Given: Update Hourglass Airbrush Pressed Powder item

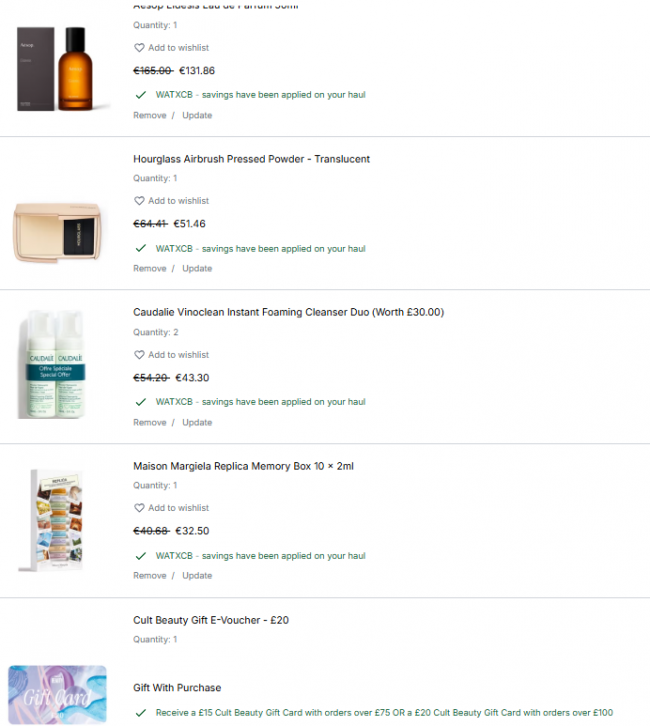Looking at the screenshot, I should (197, 269).
